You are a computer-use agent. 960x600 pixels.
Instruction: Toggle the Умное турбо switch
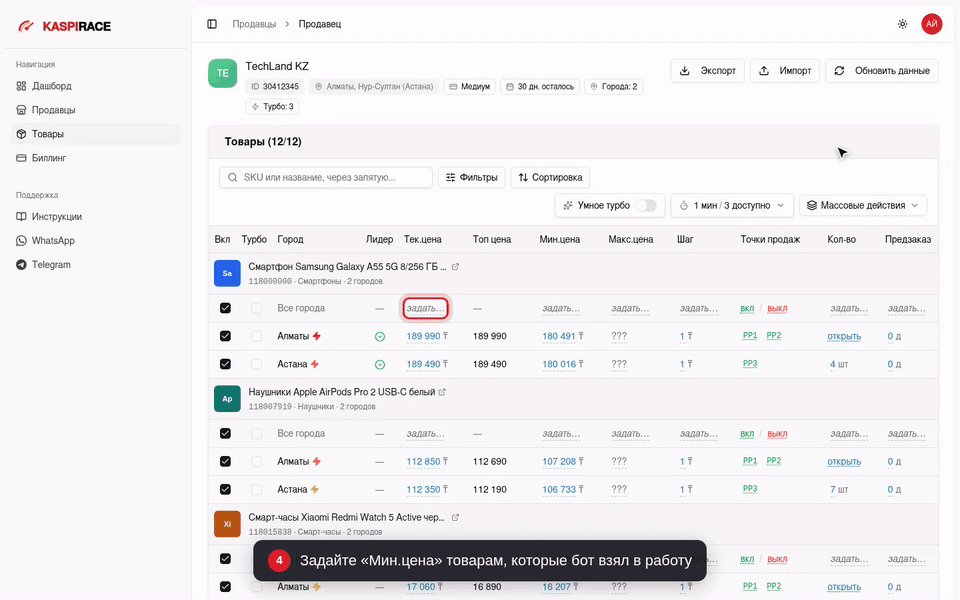tap(645, 206)
